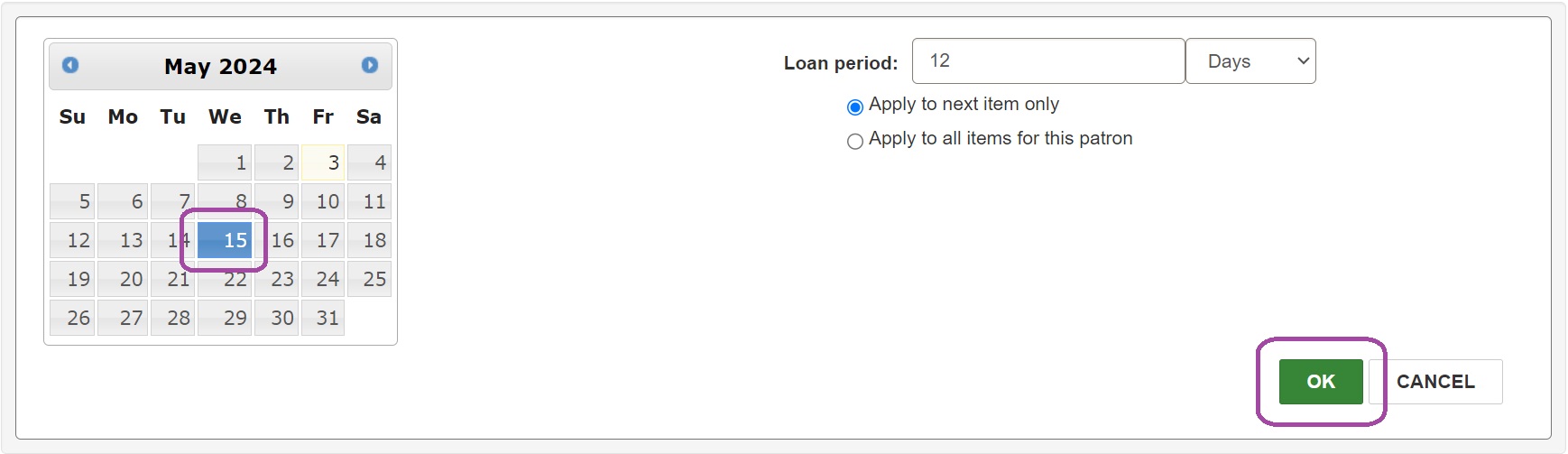Choose Saturday May 25
Image resolution: width=1568 pixels, height=454 pixels.
369,279
